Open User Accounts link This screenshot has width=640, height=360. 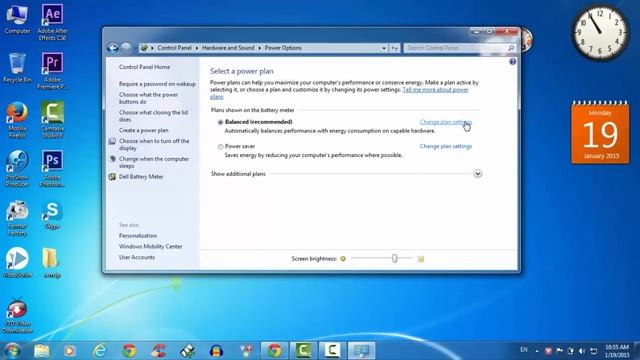[x=137, y=257]
